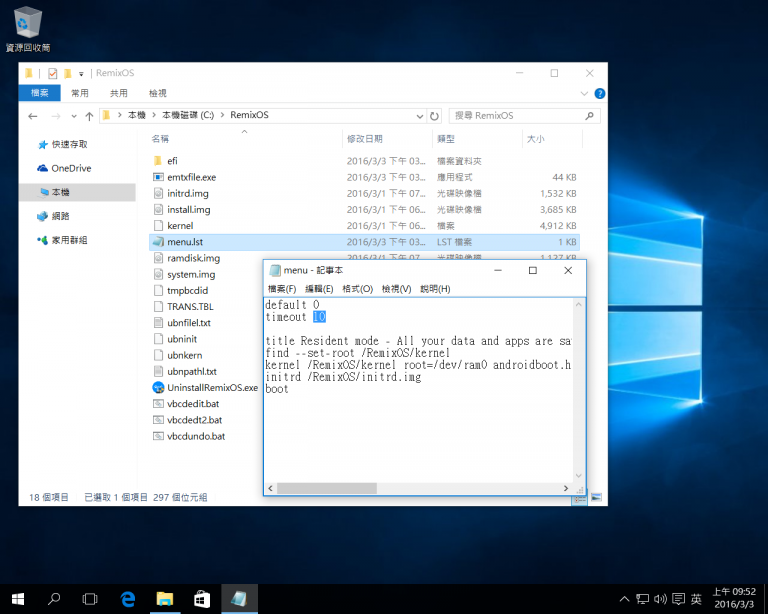The width and height of the screenshot is (768, 614).
Task: Click Notepad horizontal scrollbar left arrow
Action: point(270,488)
